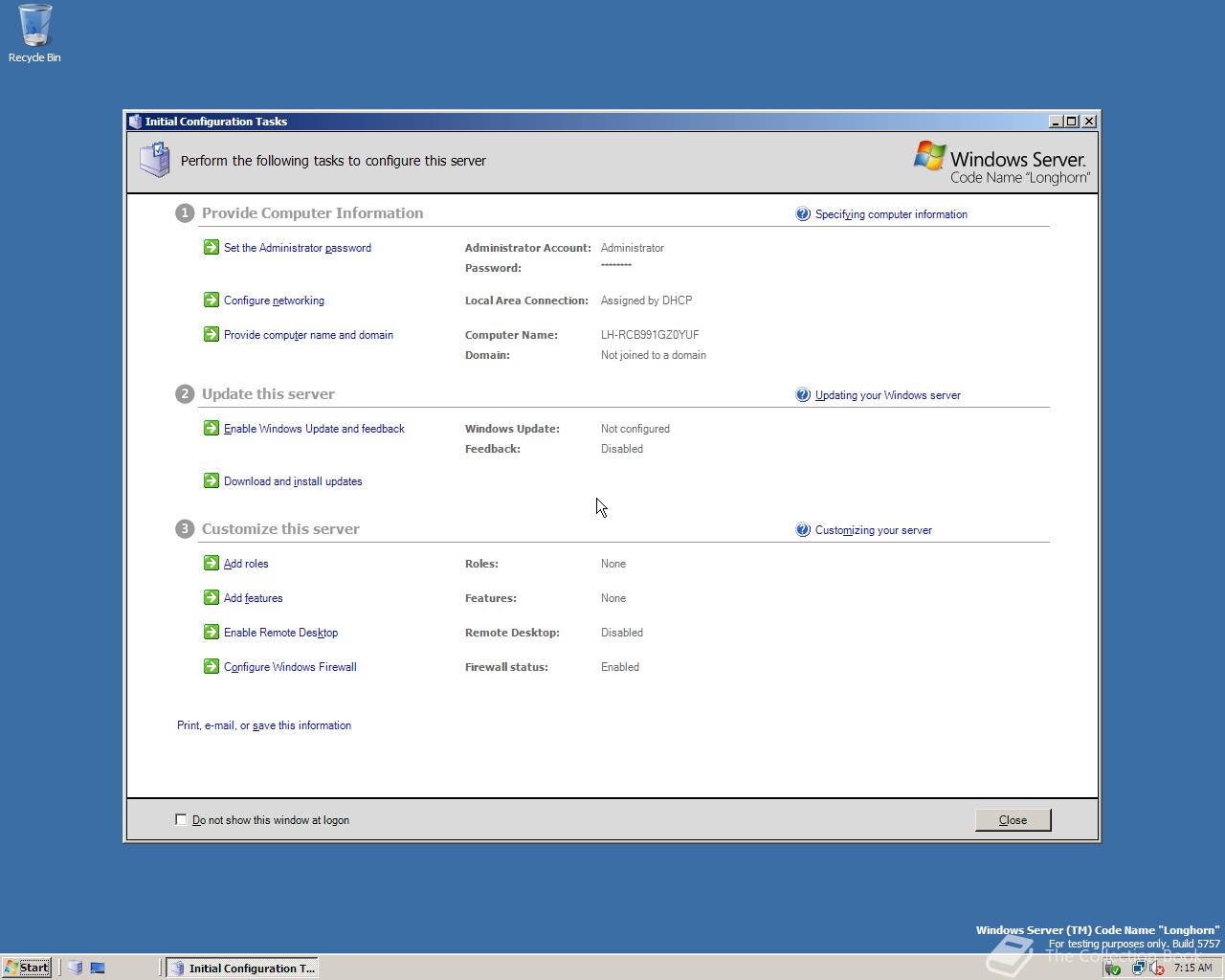Click the Customize this server heading
The width and height of the screenshot is (1225, 980).
click(280, 528)
